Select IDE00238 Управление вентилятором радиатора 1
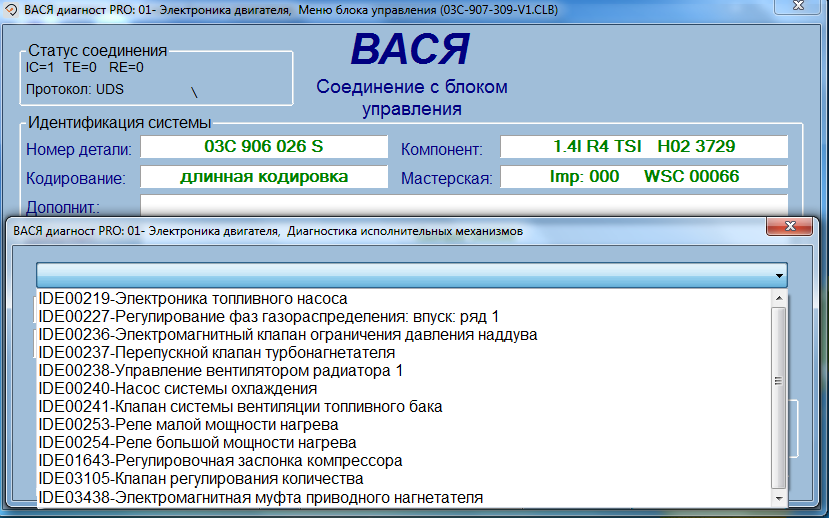Screen dimensions: 829x518 click(220, 371)
